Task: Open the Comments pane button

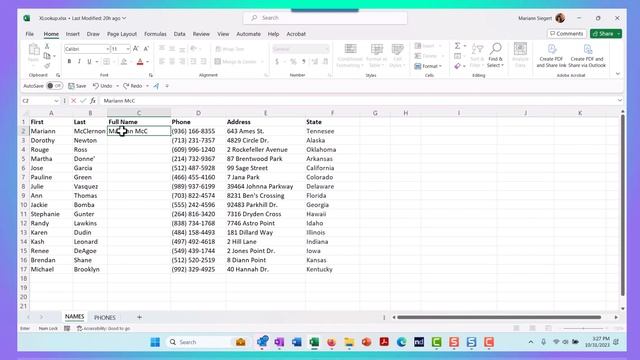Action: click(567, 33)
